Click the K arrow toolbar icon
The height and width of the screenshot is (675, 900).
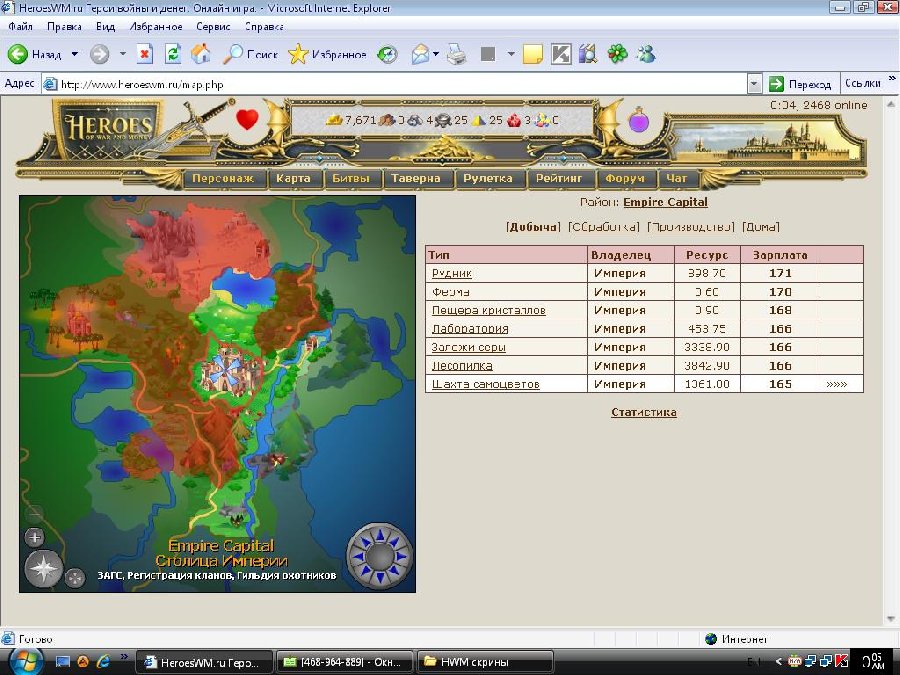coord(561,55)
